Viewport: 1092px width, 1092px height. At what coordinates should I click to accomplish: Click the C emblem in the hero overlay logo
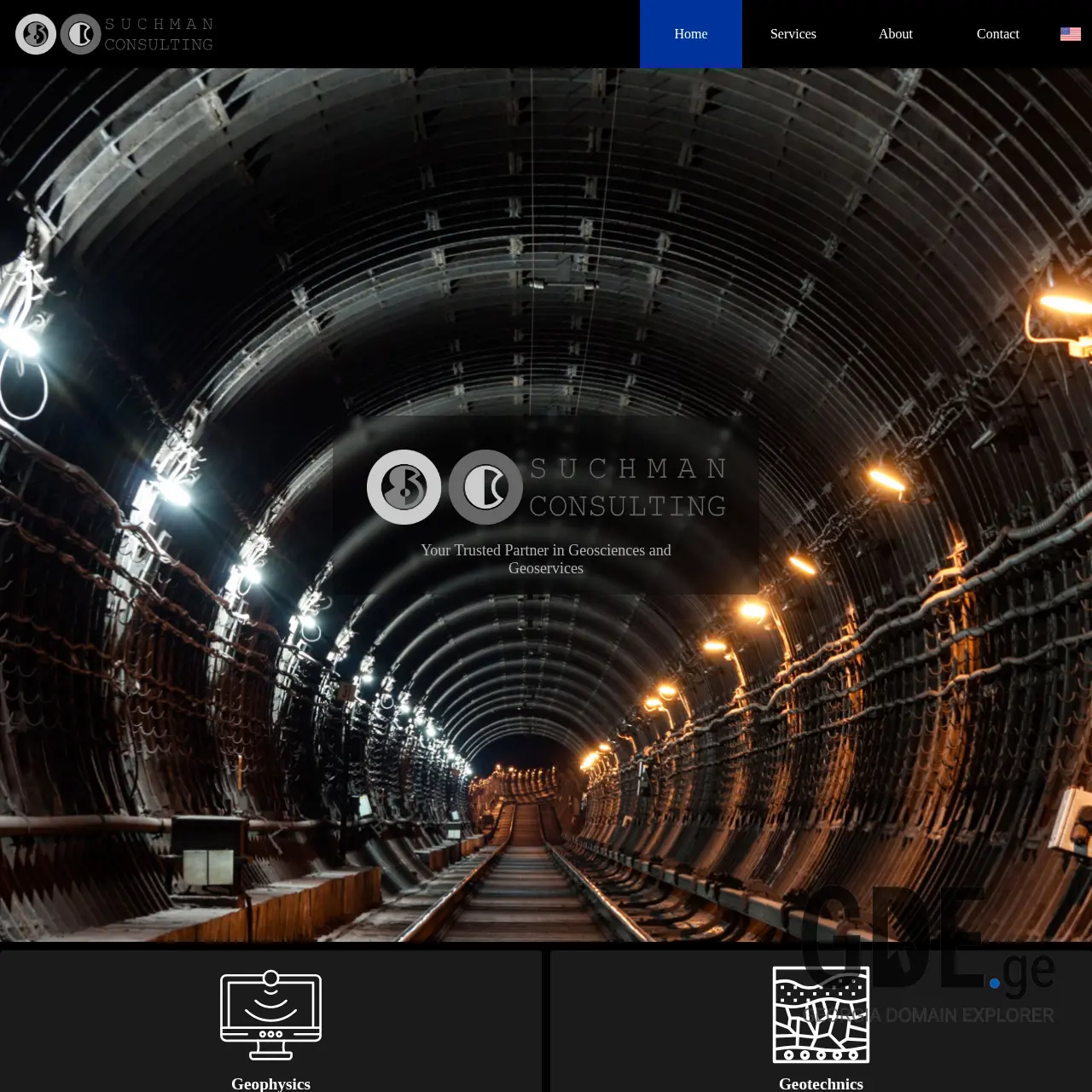485,486
